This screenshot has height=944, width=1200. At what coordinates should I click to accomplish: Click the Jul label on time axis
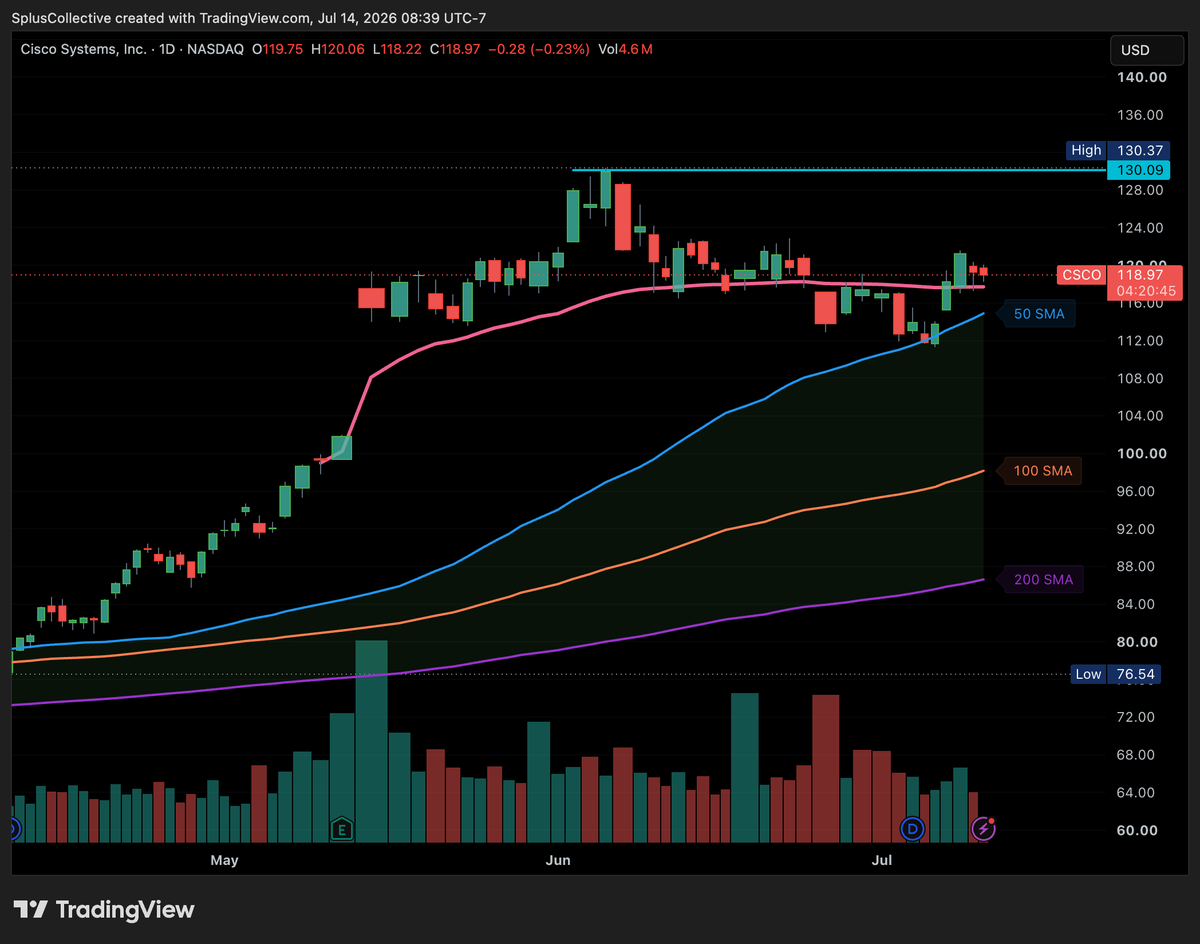coord(882,860)
